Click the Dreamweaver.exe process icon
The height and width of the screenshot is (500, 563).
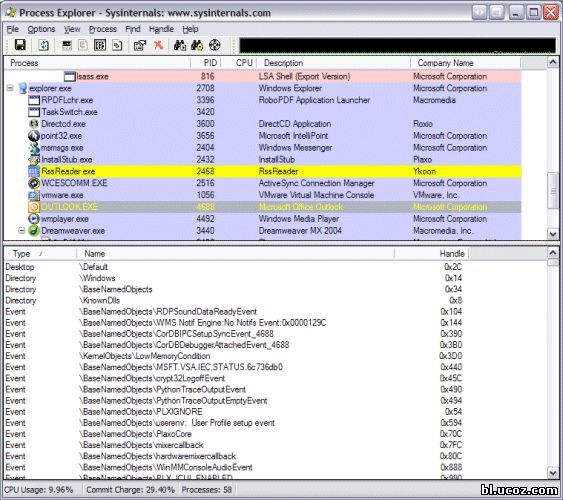tap(34, 230)
